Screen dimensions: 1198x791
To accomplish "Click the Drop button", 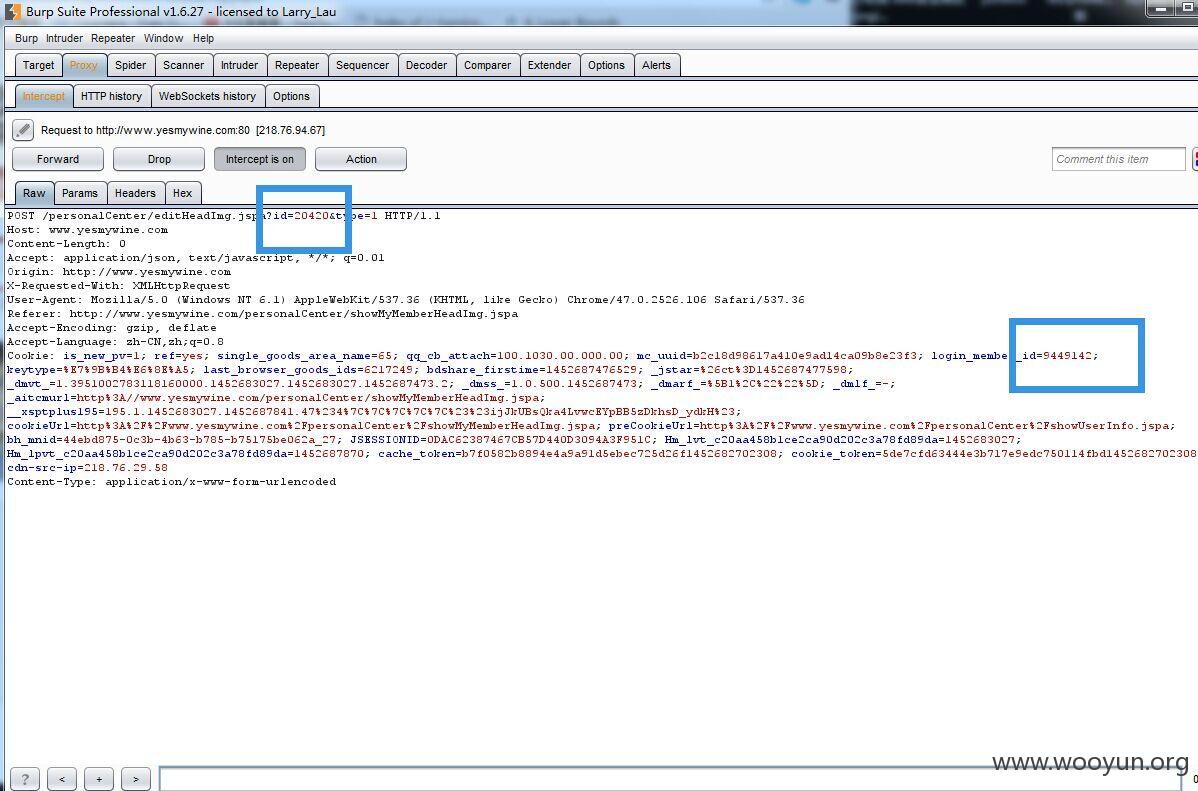I will click(x=159, y=159).
